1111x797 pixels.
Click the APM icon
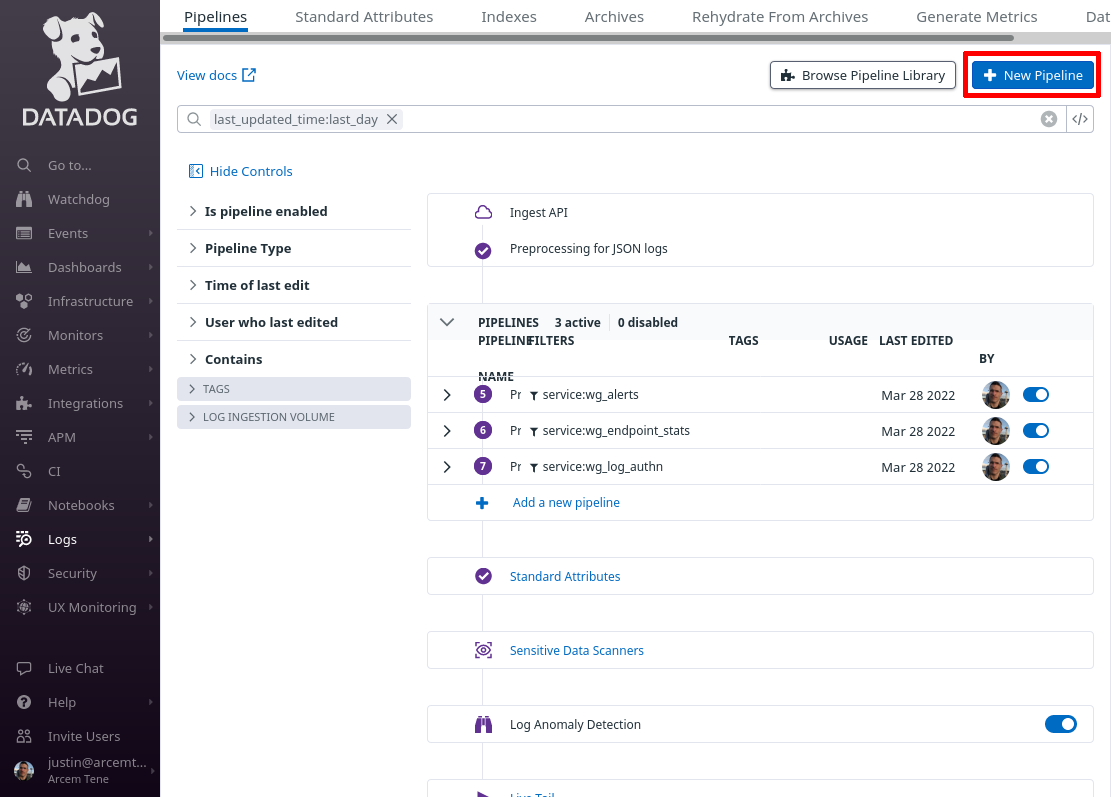coord(24,437)
